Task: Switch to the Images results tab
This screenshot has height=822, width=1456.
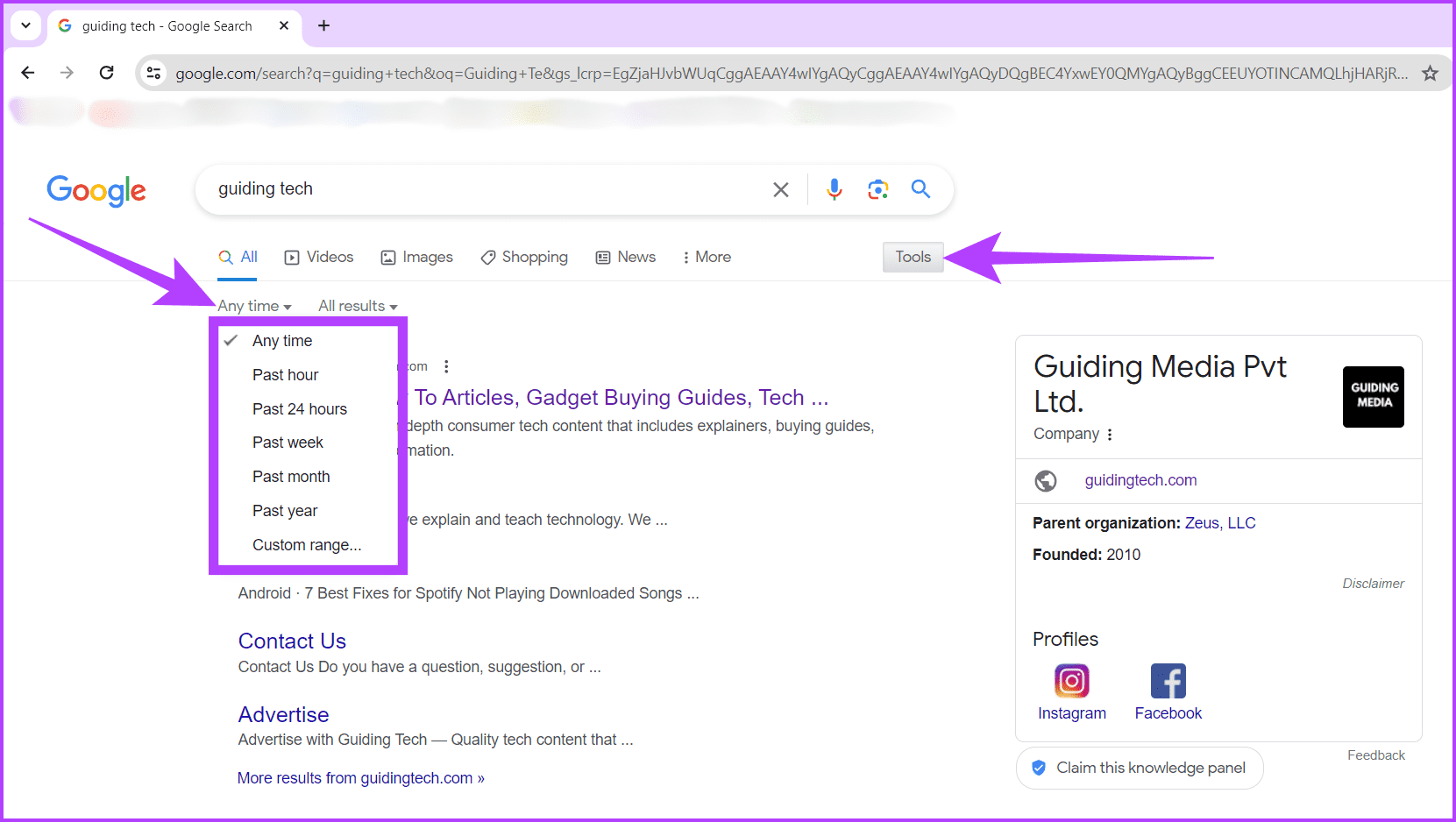Action: [x=416, y=257]
